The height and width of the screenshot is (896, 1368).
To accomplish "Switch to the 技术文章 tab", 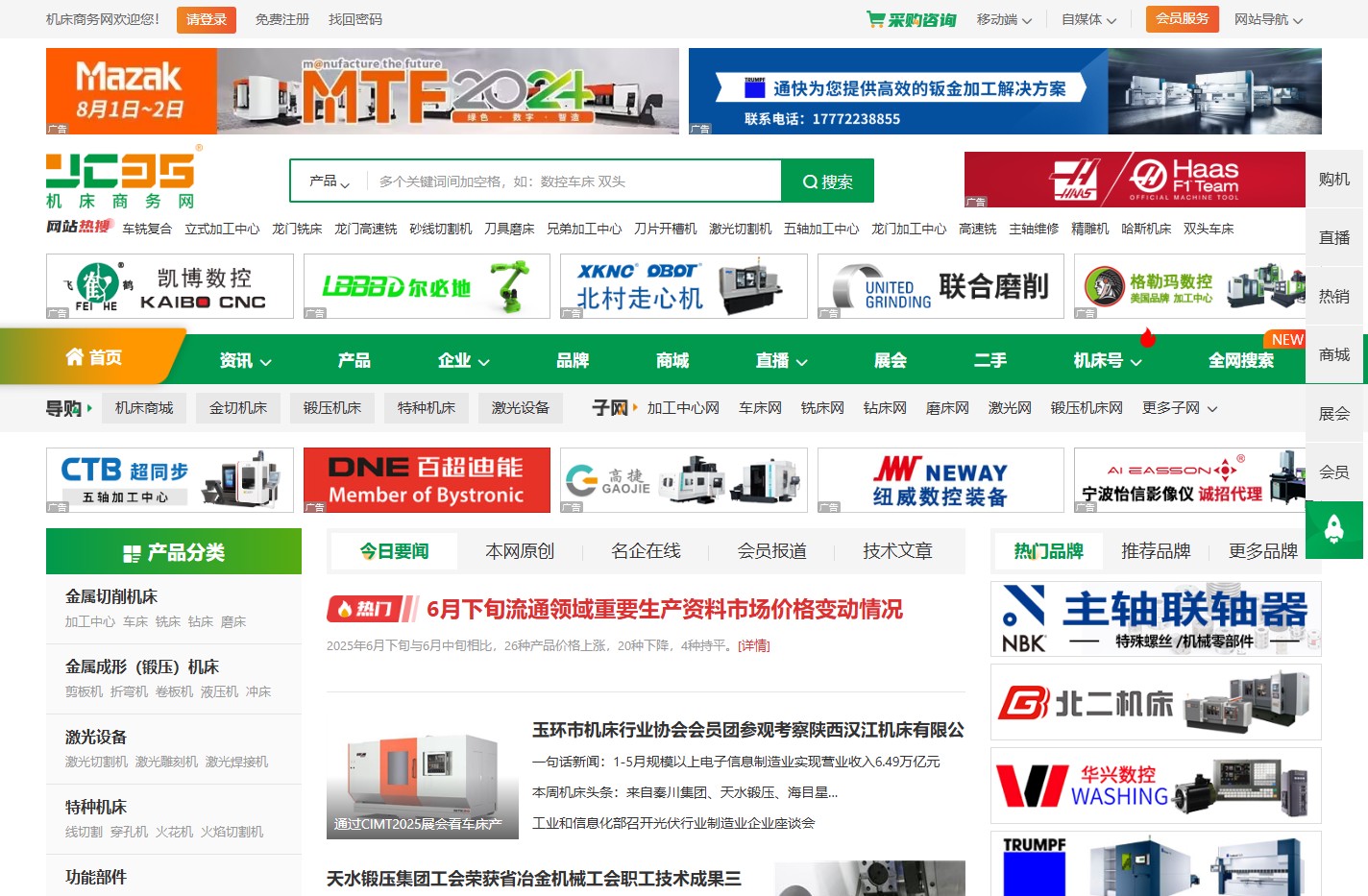I will [897, 551].
